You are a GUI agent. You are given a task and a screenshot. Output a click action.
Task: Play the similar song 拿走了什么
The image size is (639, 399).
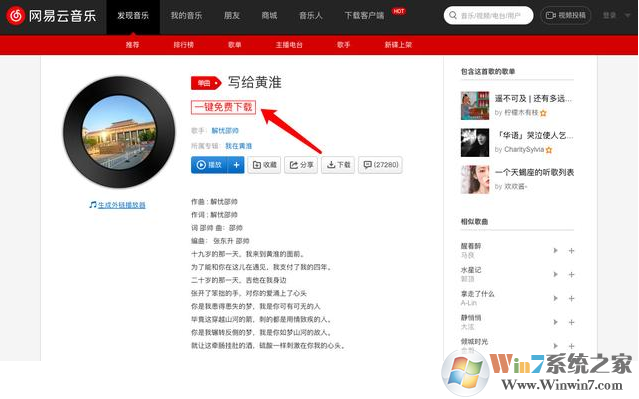(555, 298)
